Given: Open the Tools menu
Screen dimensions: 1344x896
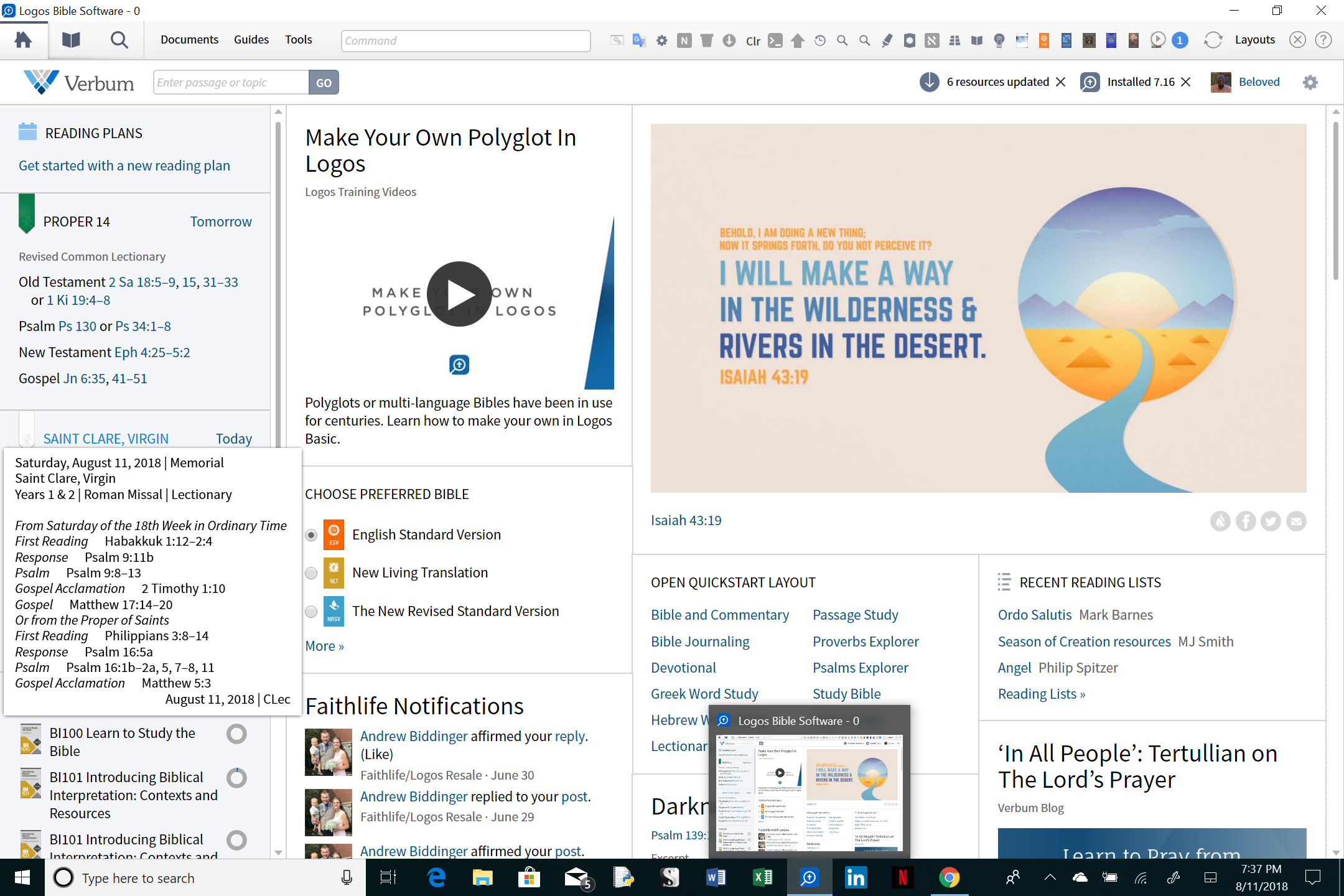Looking at the screenshot, I should coord(298,40).
